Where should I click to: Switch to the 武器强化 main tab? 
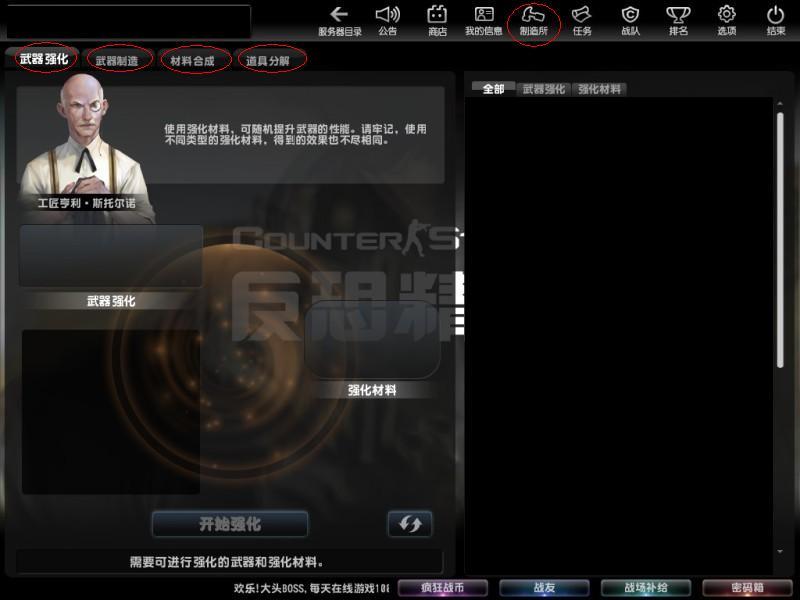pos(44,59)
